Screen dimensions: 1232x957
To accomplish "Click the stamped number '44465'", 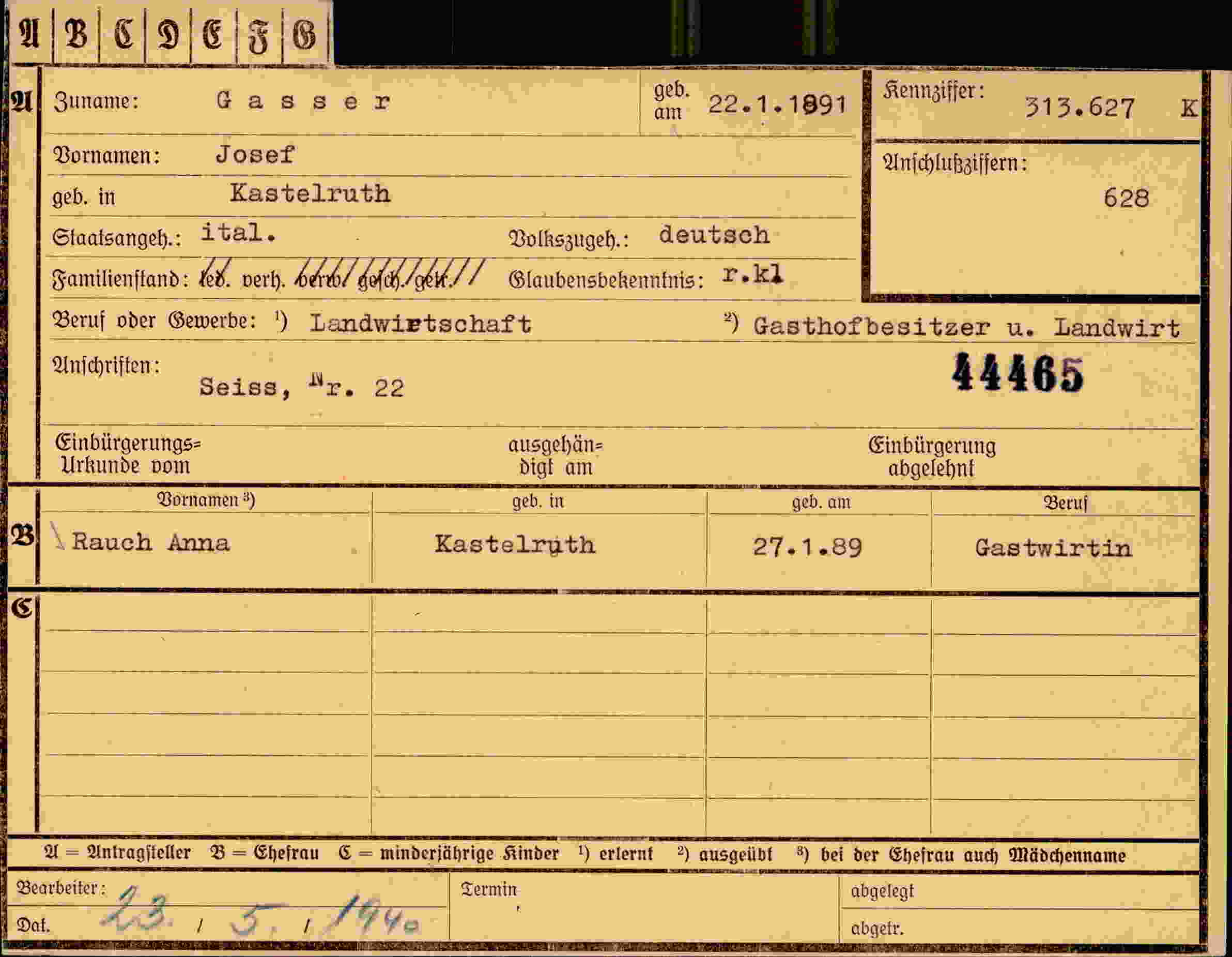I will pyautogui.click(x=1018, y=373).
